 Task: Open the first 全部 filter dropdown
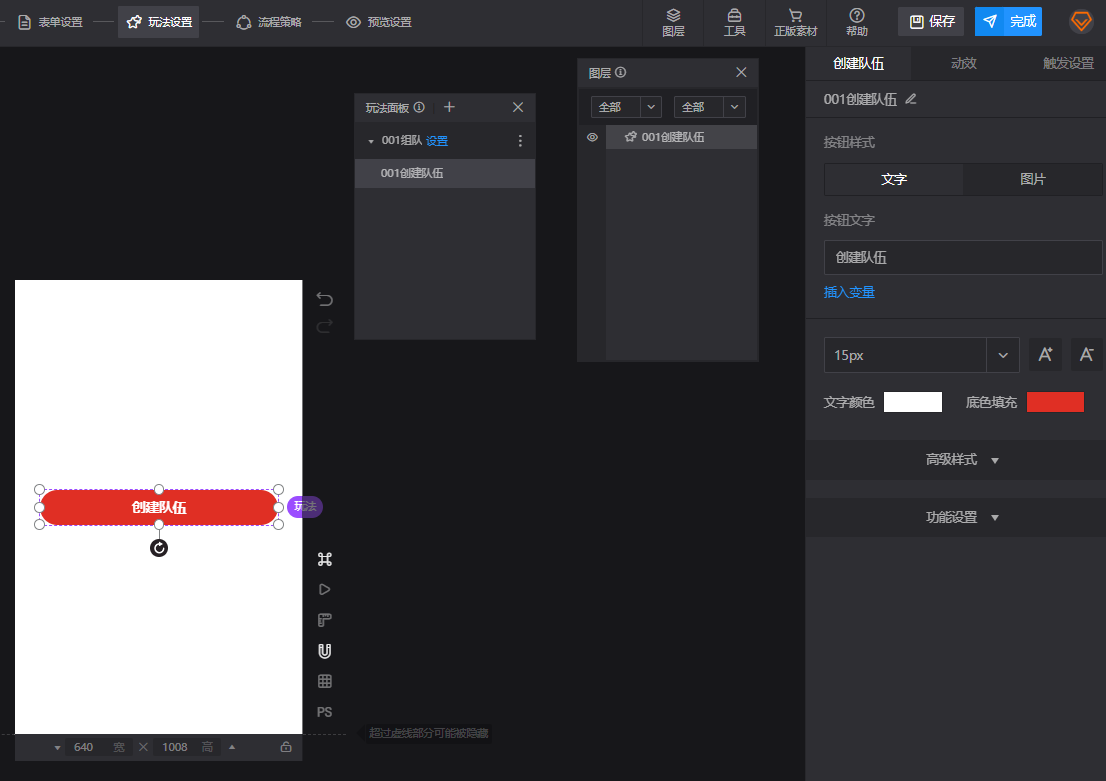tap(626, 107)
